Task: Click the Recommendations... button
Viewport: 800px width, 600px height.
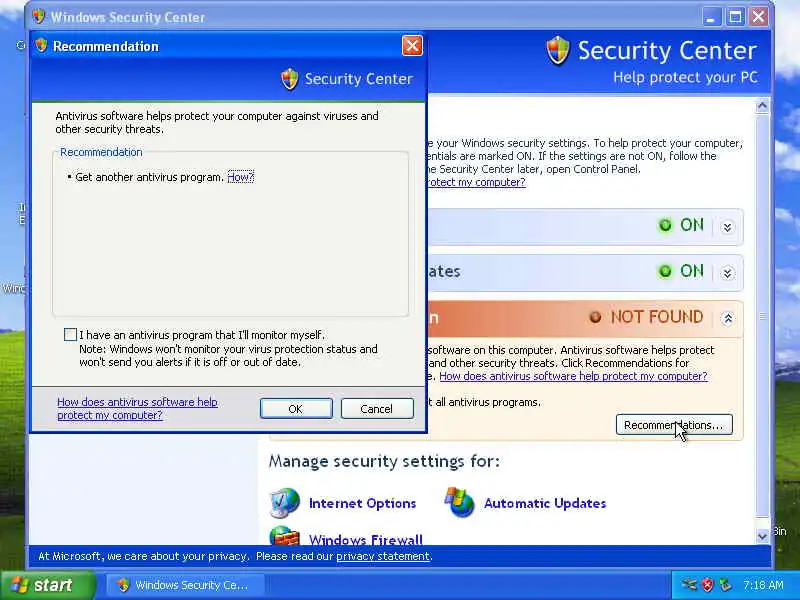Action: 674,424
